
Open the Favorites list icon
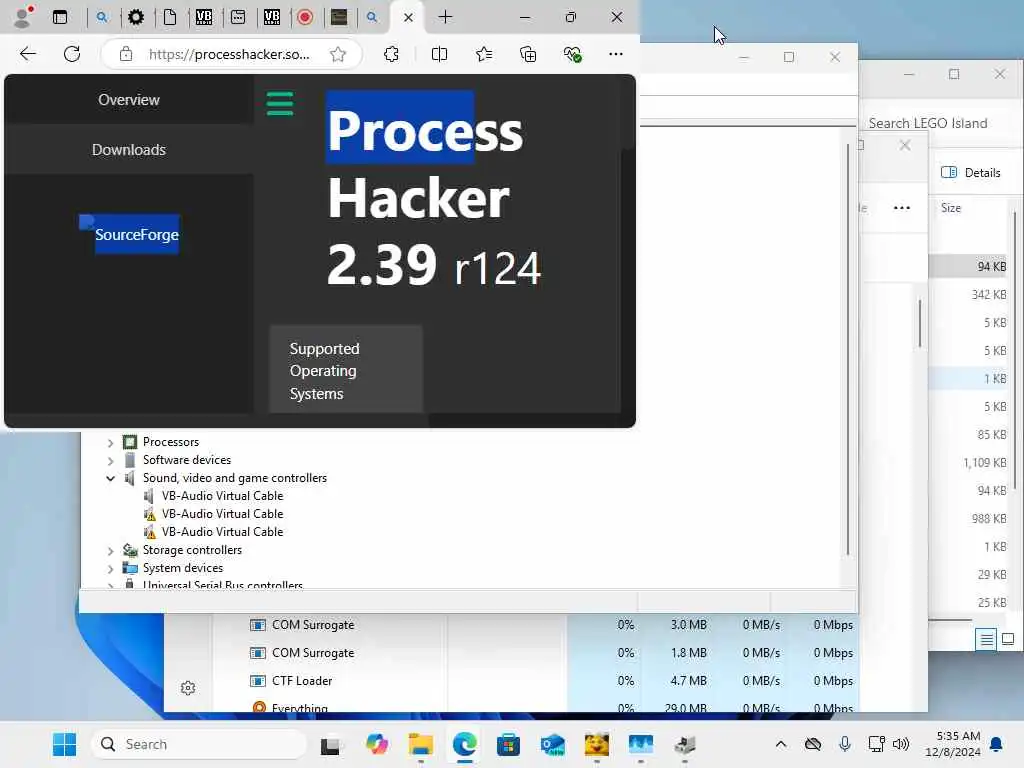[484, 54]
